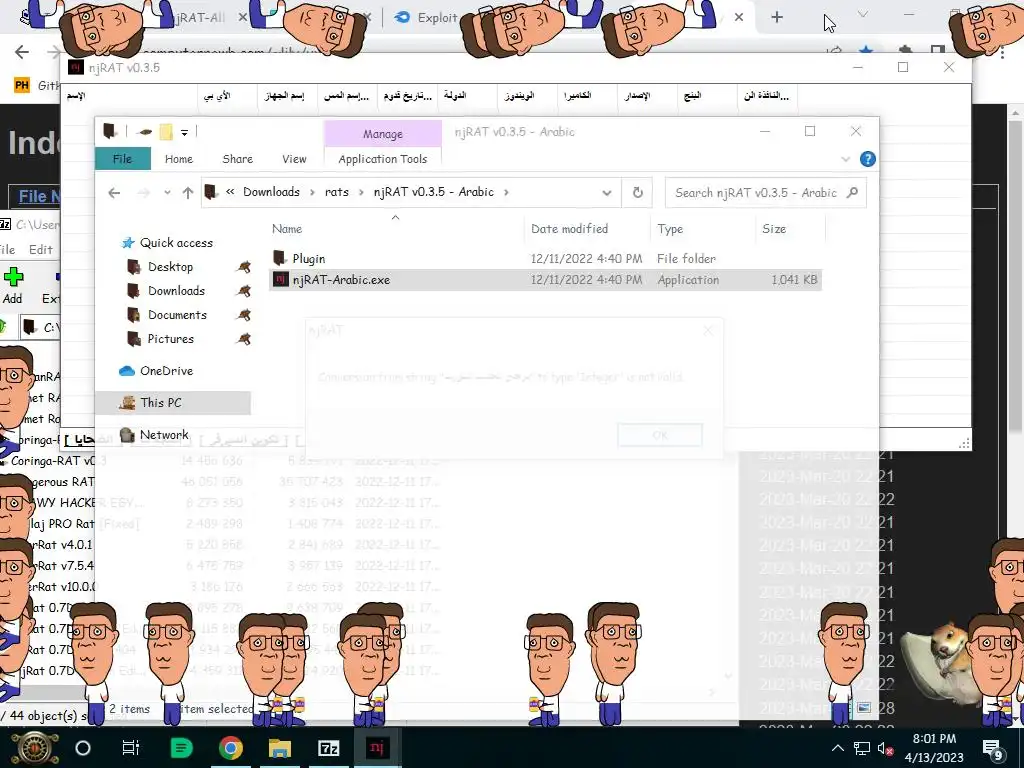
Task: Click the green taskbar app icon
Action: (181, 748)
